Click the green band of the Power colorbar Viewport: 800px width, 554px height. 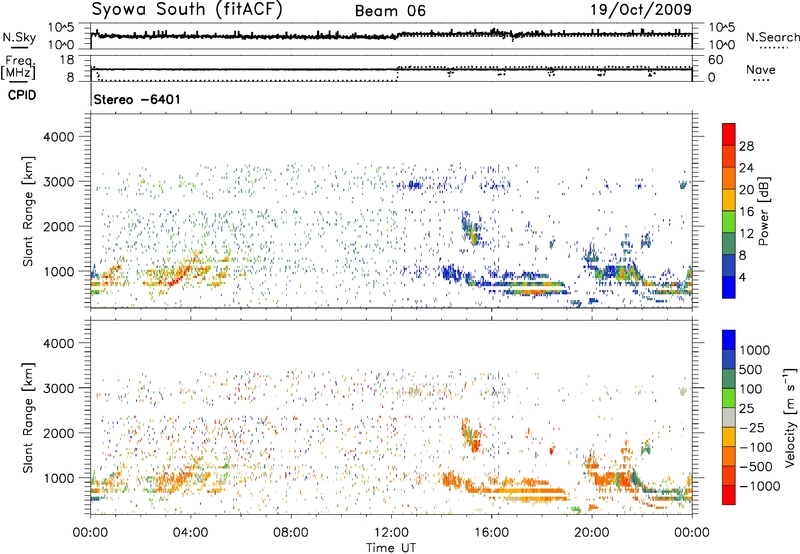click(x=729, y=221)
